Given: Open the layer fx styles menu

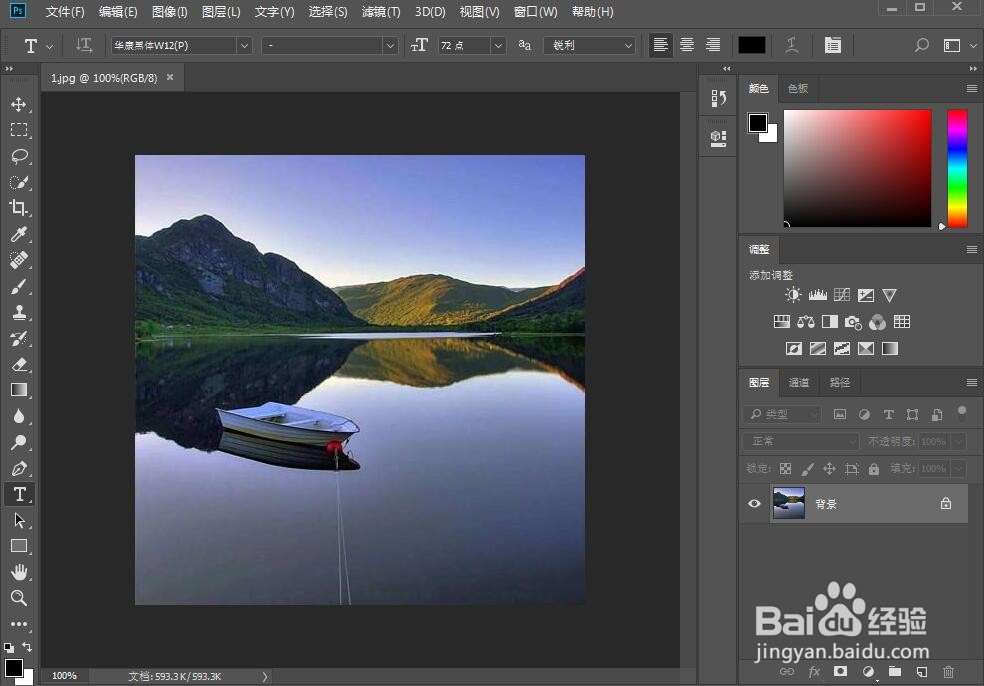Looking at the screenshot, I should point(815,672).
